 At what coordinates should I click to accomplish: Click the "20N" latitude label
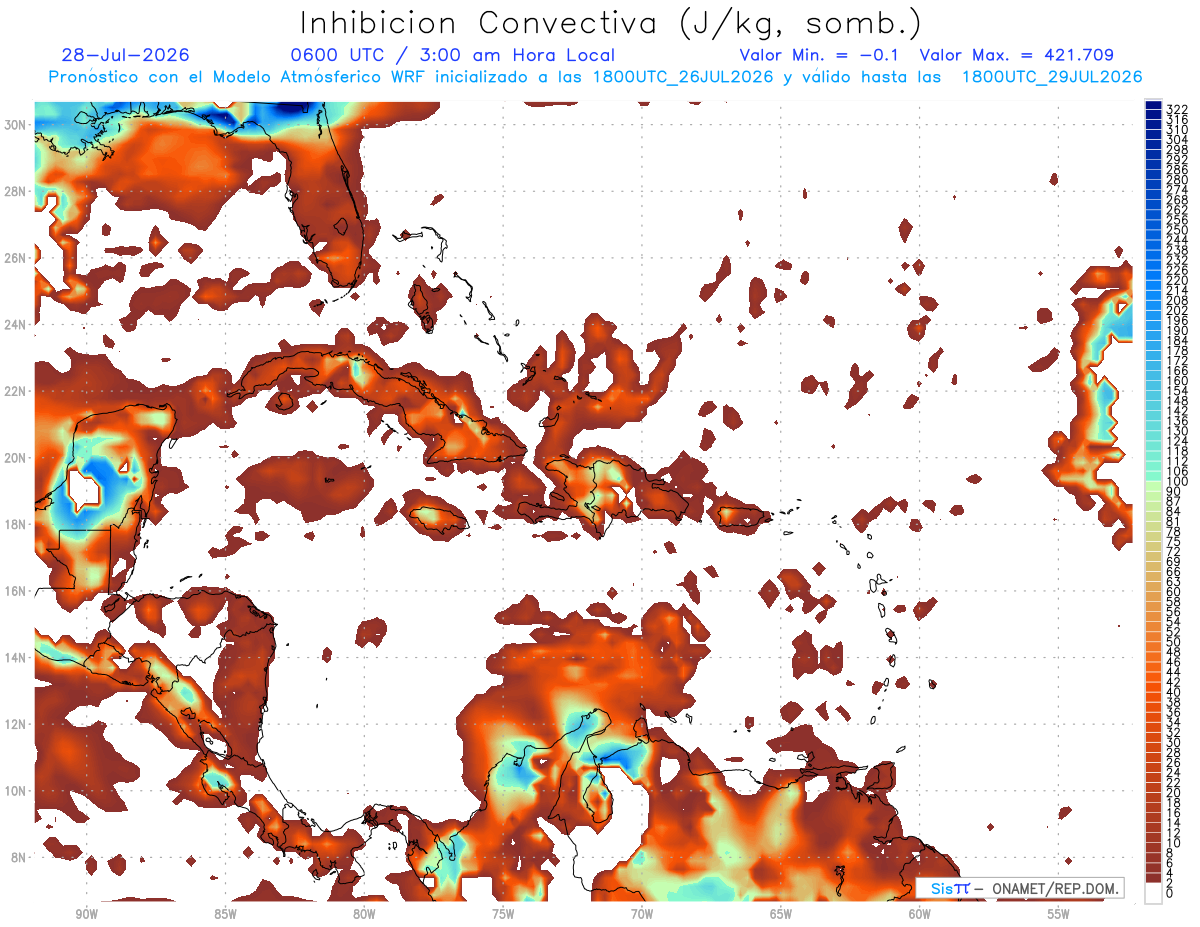(x=17, y=458)
